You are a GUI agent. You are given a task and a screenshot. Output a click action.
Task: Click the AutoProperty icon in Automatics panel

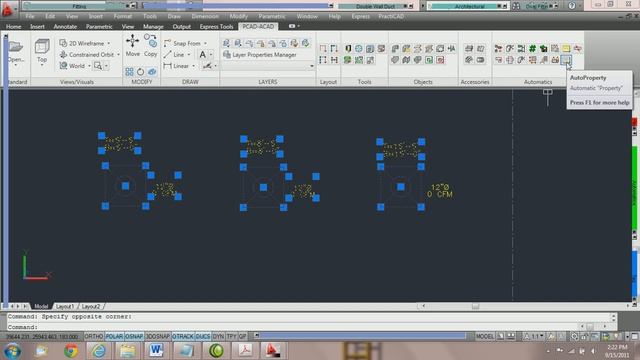[x=566, y=60]
